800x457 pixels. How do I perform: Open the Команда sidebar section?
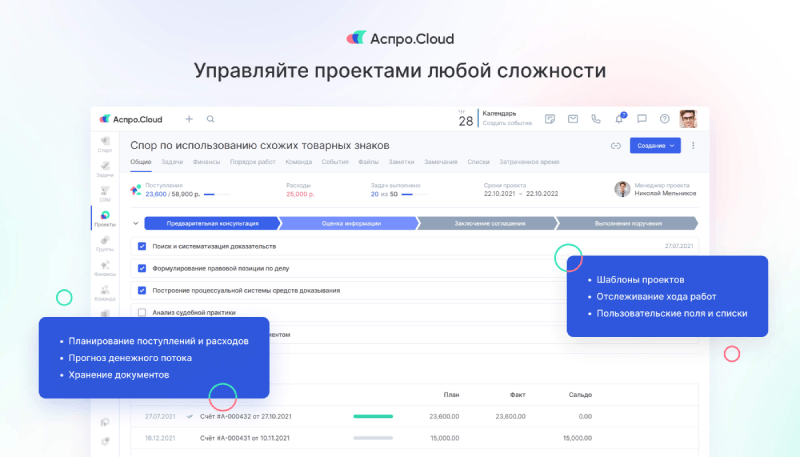tap(105, 293)
